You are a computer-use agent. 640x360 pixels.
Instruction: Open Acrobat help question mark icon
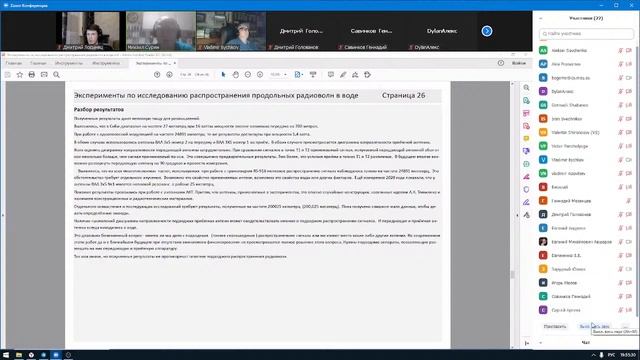click(x=501, y=63)
